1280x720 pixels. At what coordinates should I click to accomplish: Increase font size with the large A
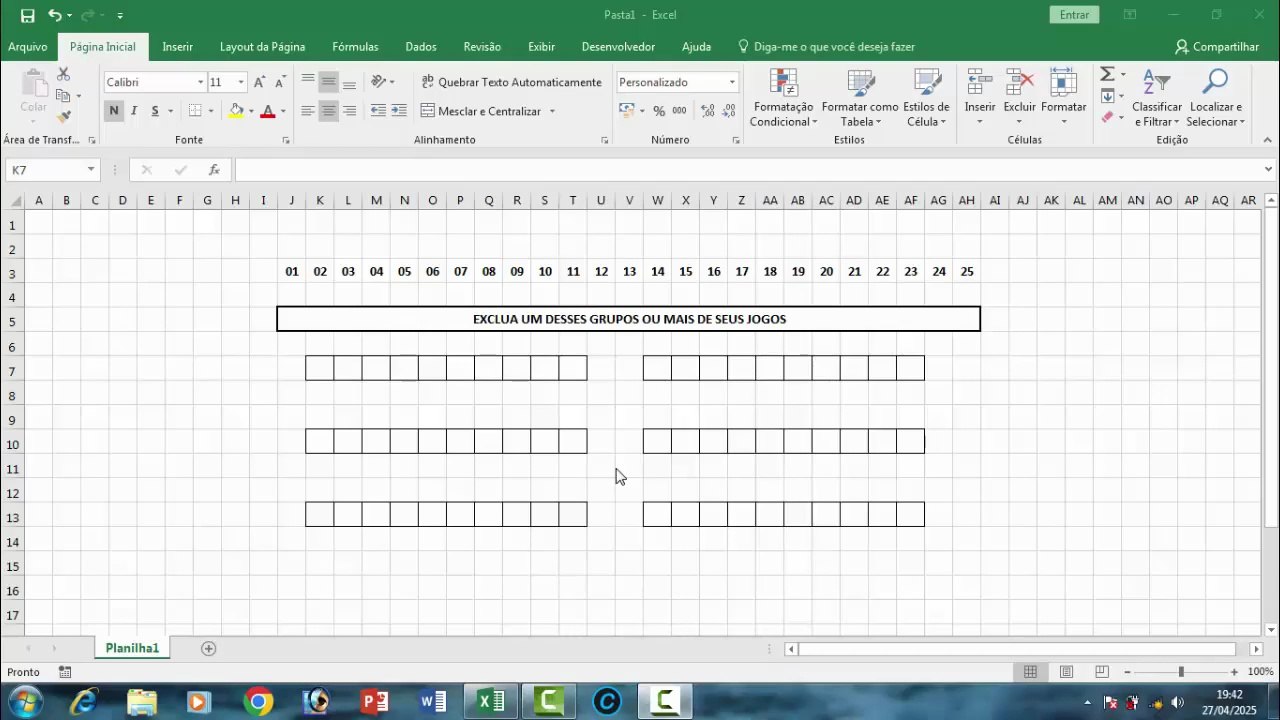pyautogui.click(x=259, y=82)
